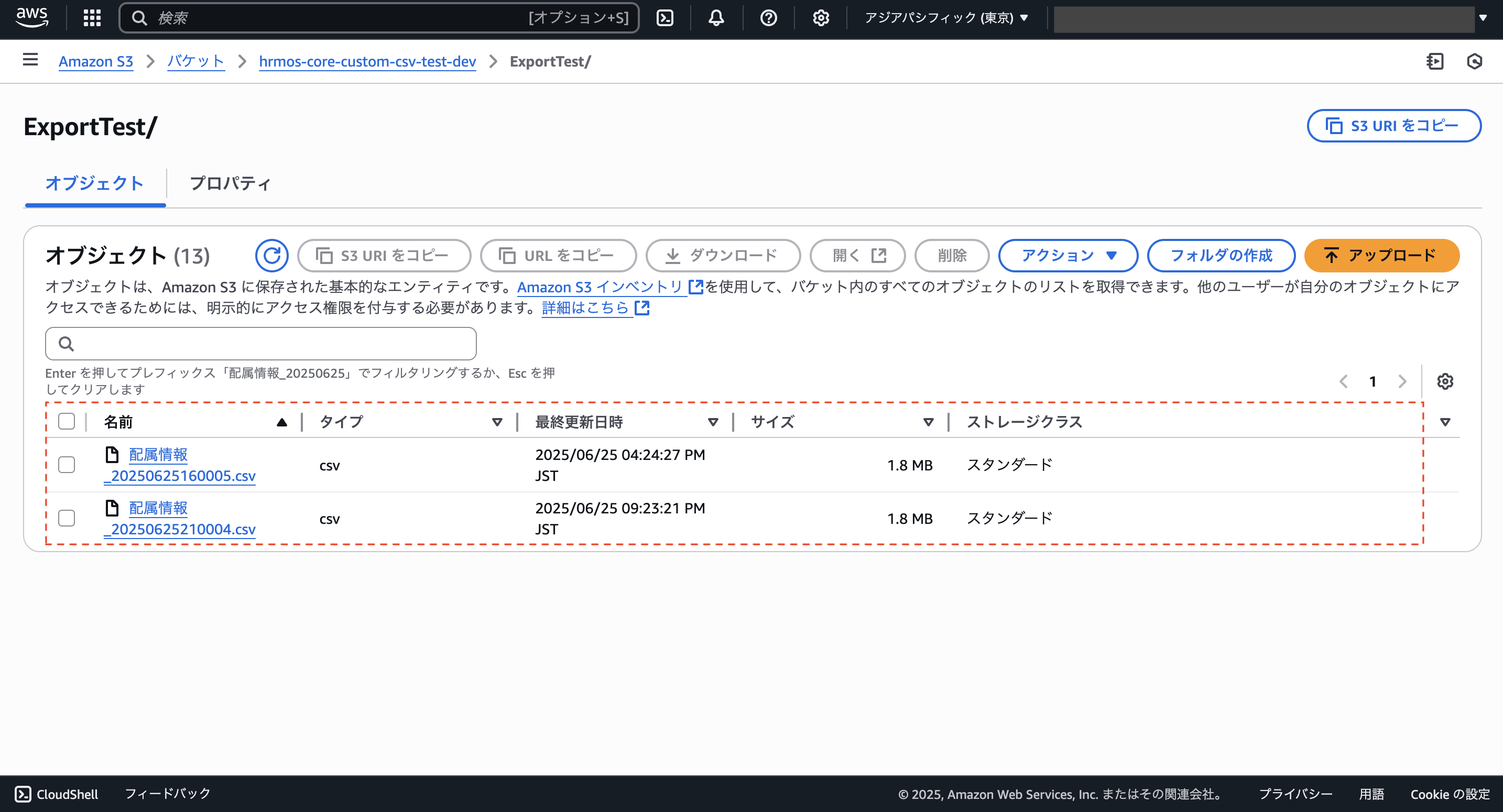Image resolution: width=1503 pixels, height=812 pixels.
Task: Check the 配属情報_20250625160005.csv row checkbox
Action: click(67, 464)
